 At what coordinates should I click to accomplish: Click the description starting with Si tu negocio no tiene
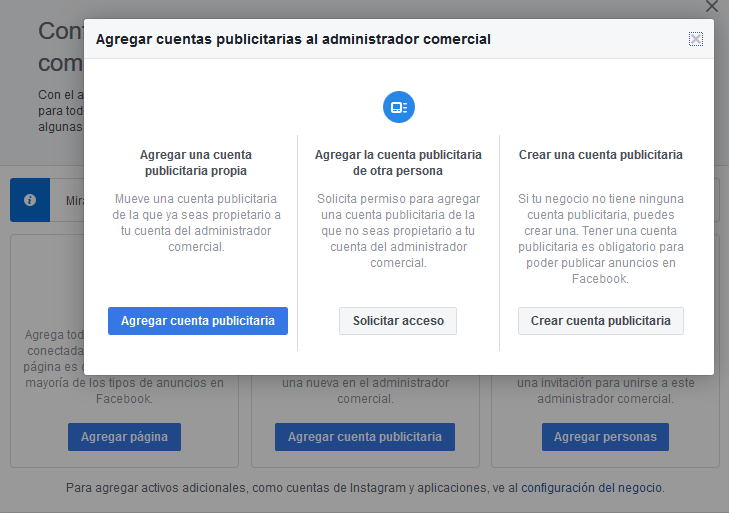tap(601, 239)
